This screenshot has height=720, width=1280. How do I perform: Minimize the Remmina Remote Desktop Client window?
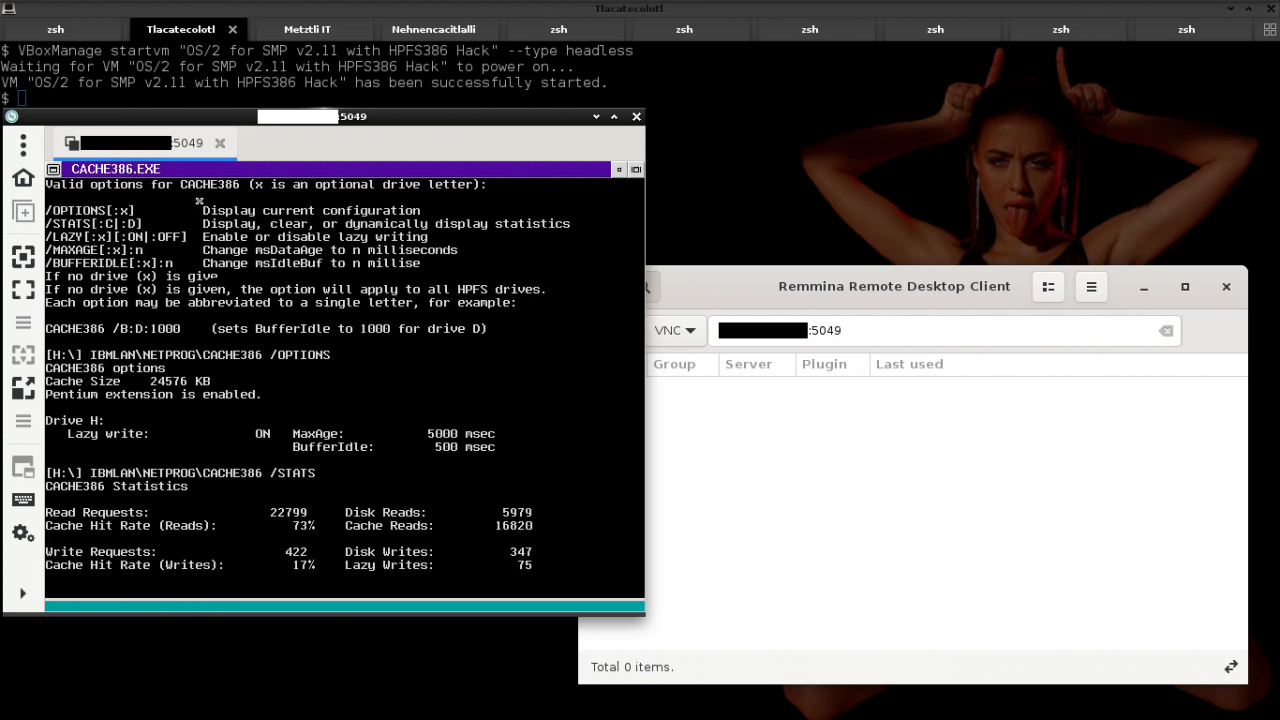[1144, 287]
